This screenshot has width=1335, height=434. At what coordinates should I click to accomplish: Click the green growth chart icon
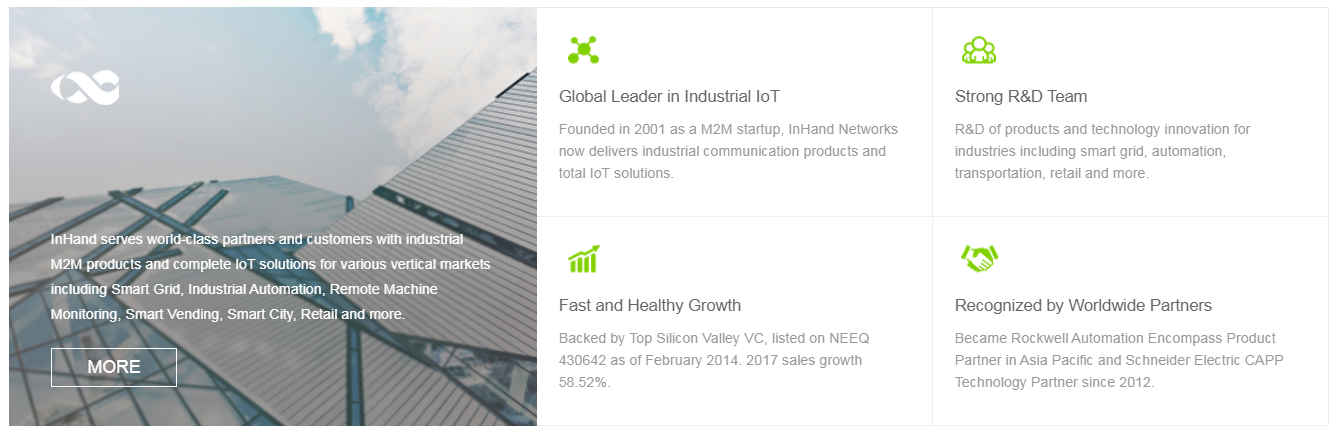(583, 259)
